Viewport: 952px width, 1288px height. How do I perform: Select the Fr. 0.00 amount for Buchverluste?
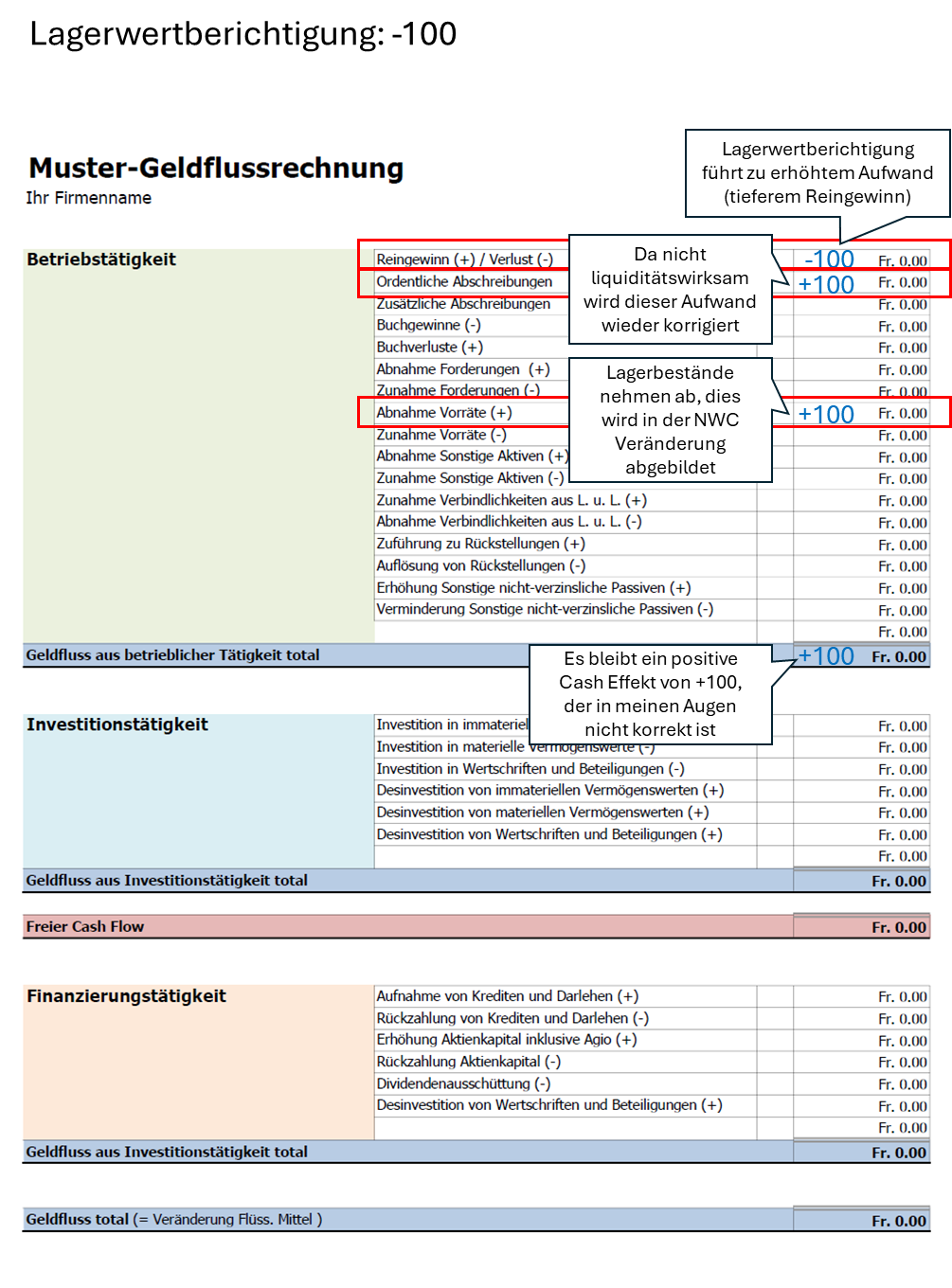(903, 349)
